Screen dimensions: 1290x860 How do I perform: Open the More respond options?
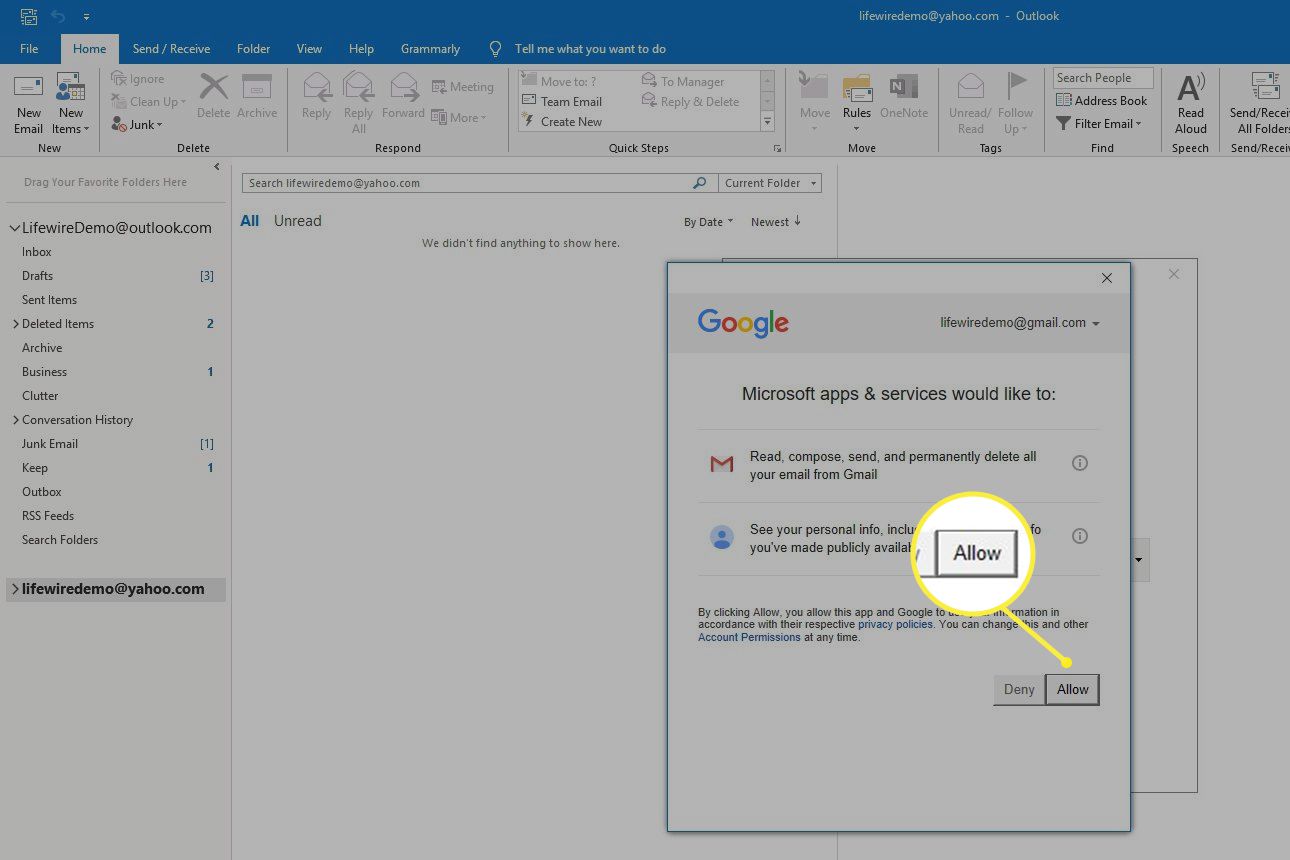pyautogui.click(x=459, y=117)
